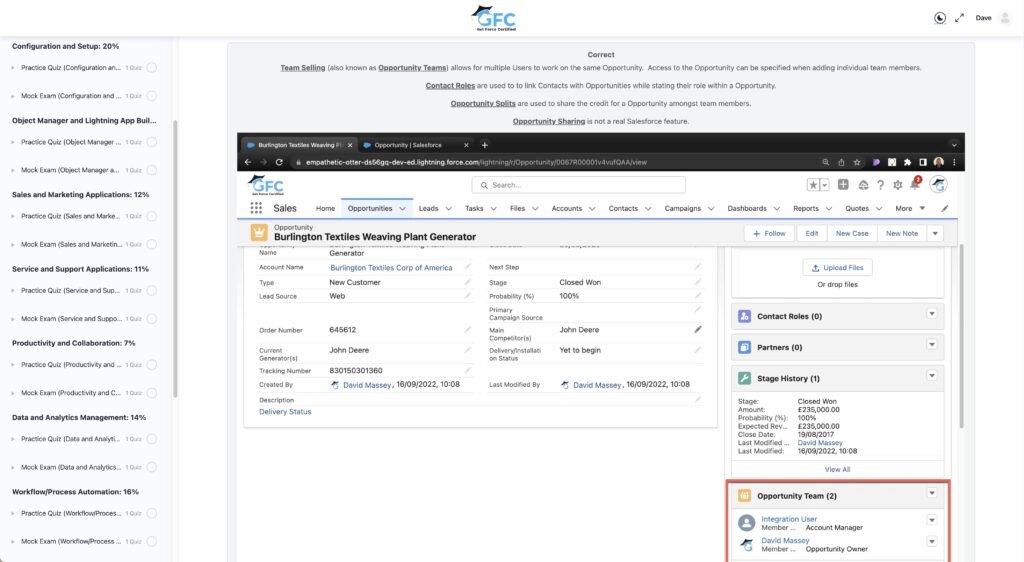Screen dimensions: 1024x562
Task: Close the Burlington Textiles browser tab
Action: (x=350, y=145)
